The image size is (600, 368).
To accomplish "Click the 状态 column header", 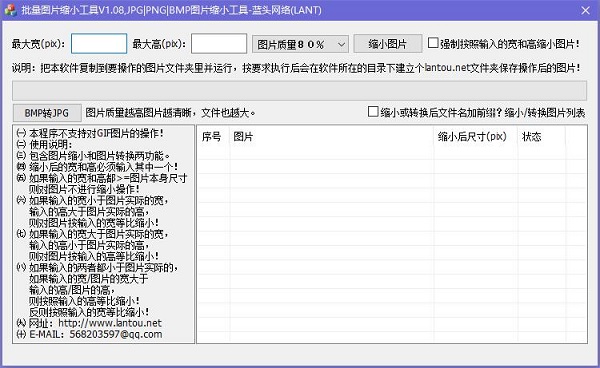I will (541, 137).
